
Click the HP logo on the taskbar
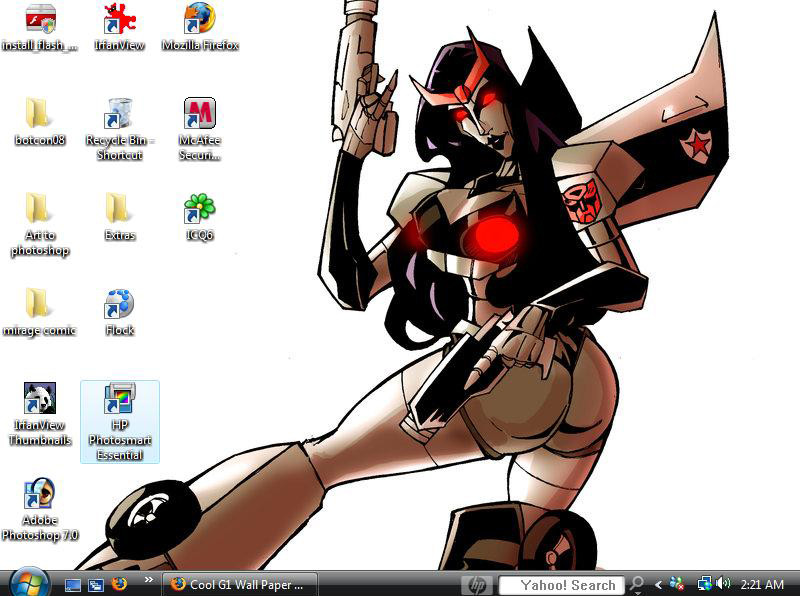pyautogui.click(x=477, y=585)
